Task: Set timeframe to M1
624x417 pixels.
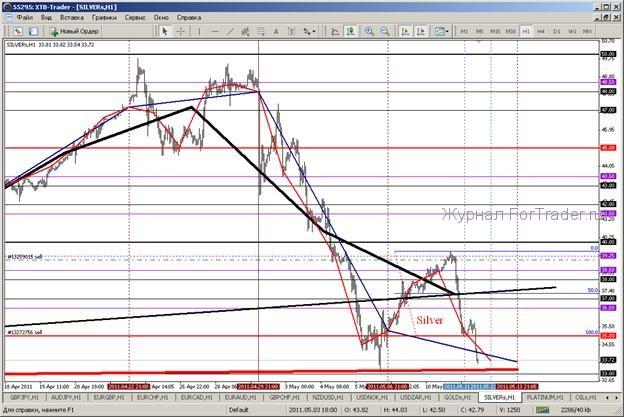Action: 464,31
